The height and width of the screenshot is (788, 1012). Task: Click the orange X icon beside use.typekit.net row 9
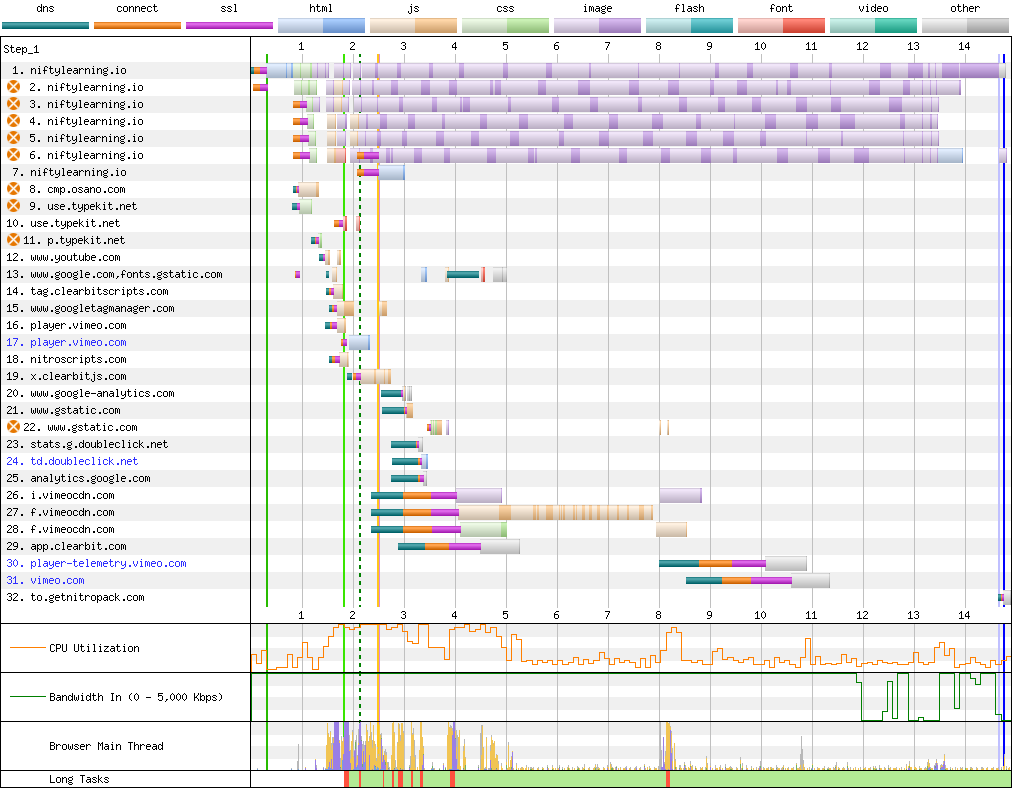pyautogui.click(x=14, y=206)
